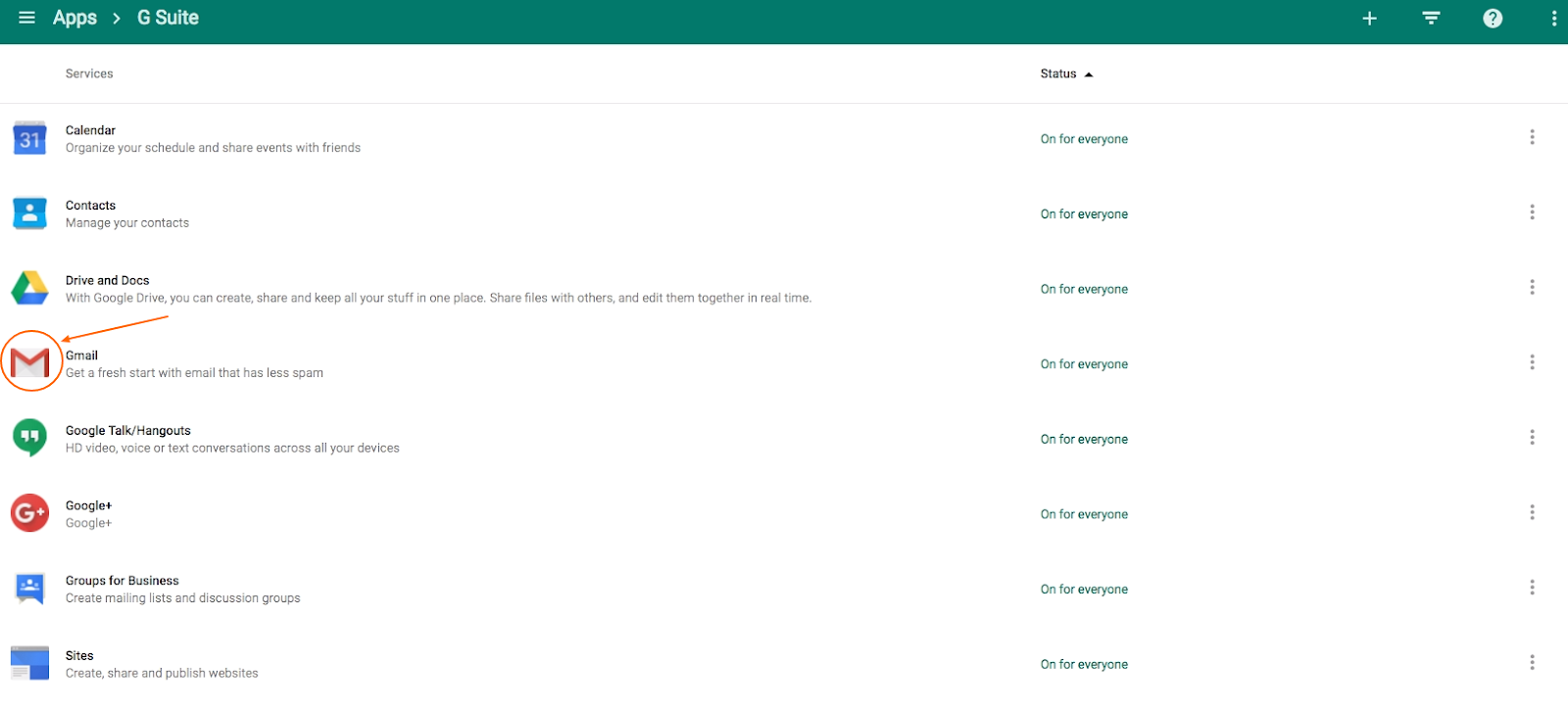
Task: Sort by the Status column header
Action: tap(1066, 73)
